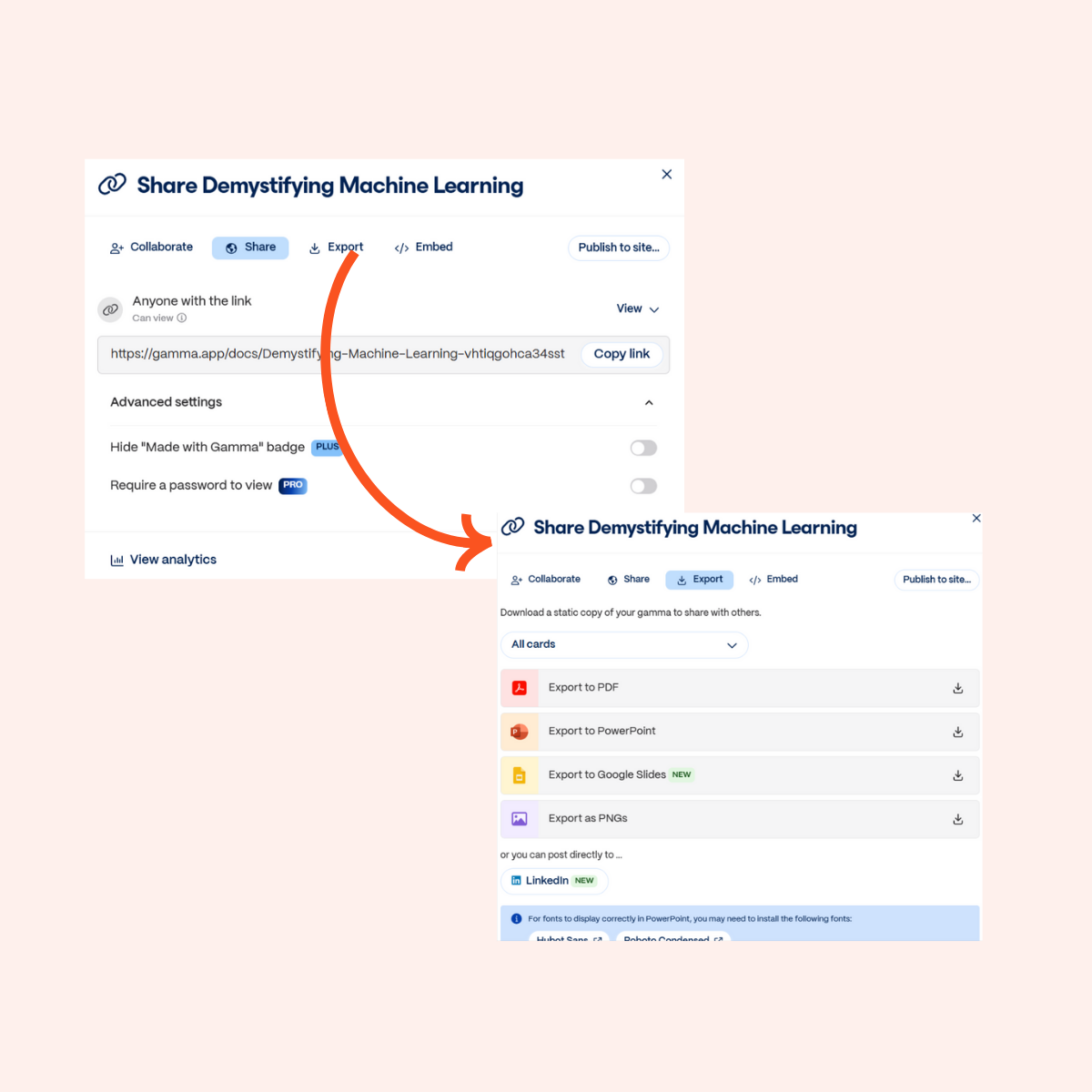
Task: Open View analytics link
Action: (164, 560)
